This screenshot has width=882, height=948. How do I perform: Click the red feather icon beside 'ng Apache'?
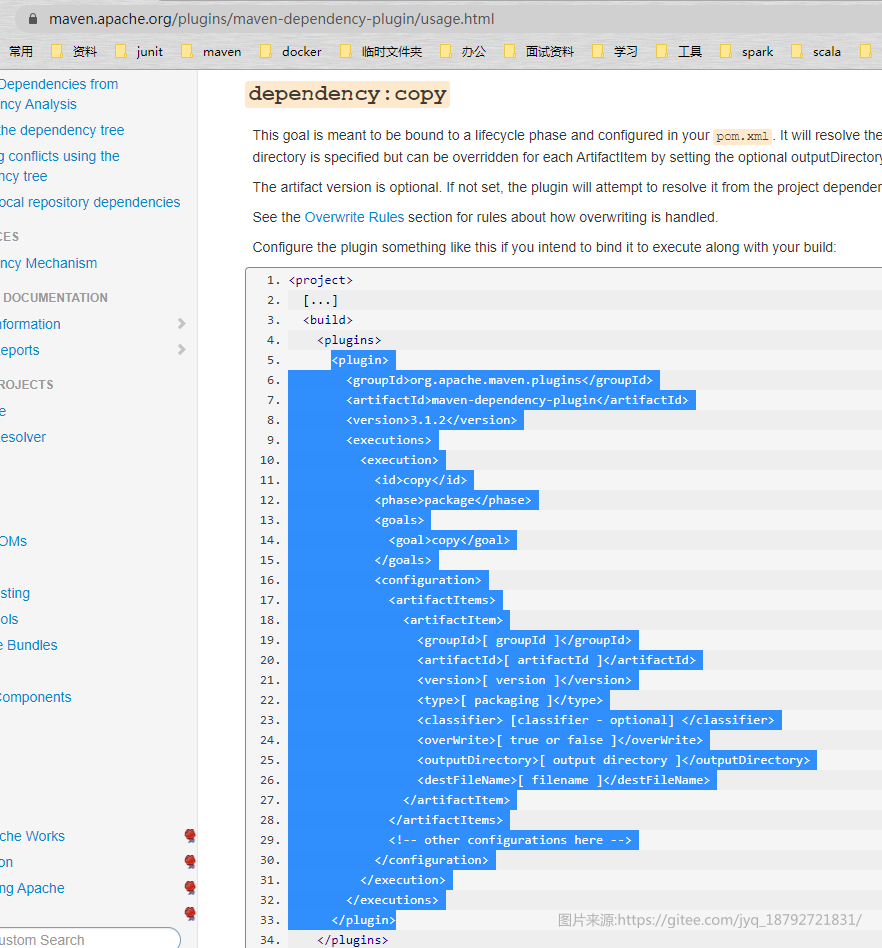coord(190,888)
